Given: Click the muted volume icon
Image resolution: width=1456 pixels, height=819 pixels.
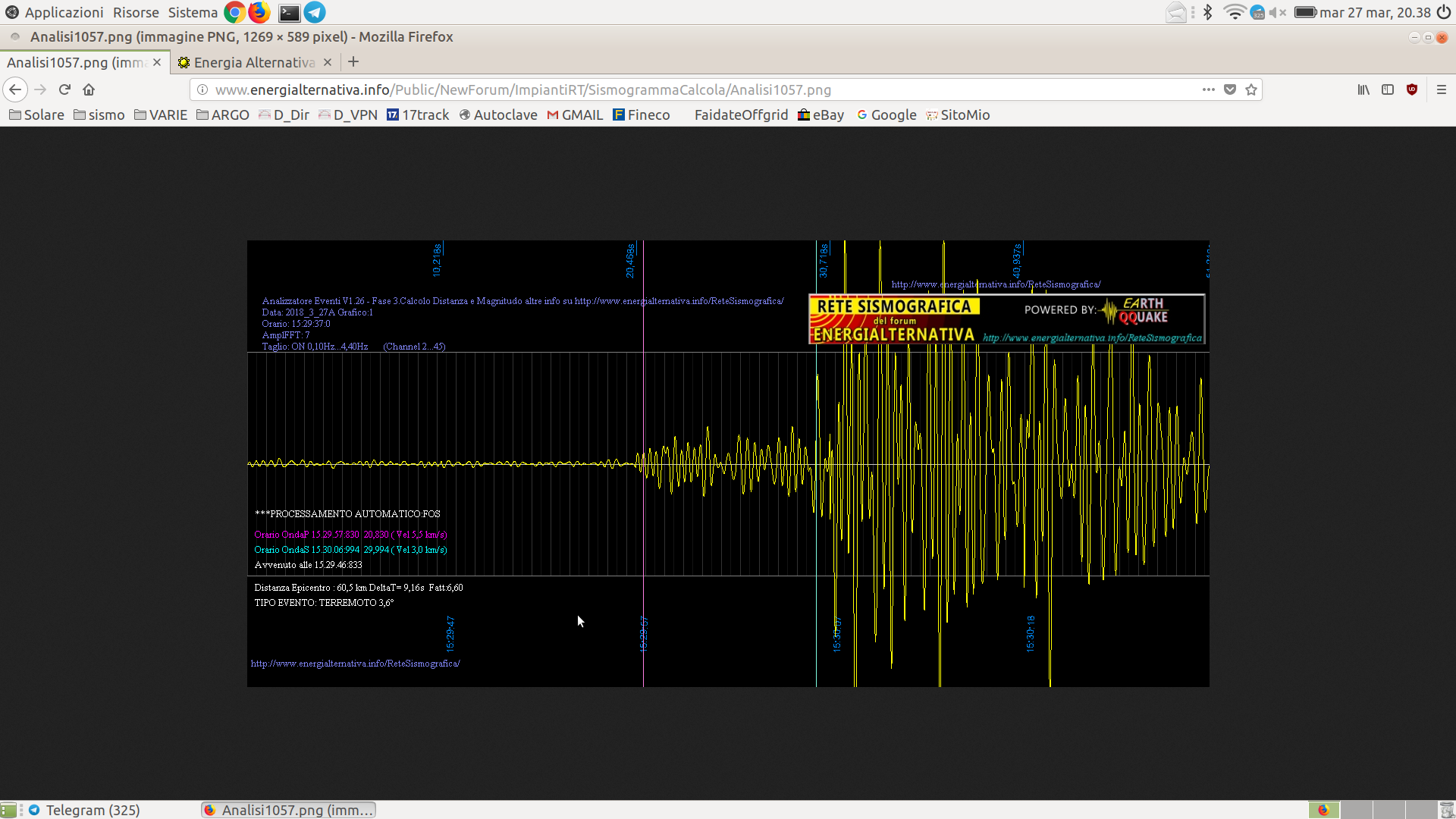Looking at the screenshot, I should [x=1278, y=12].
